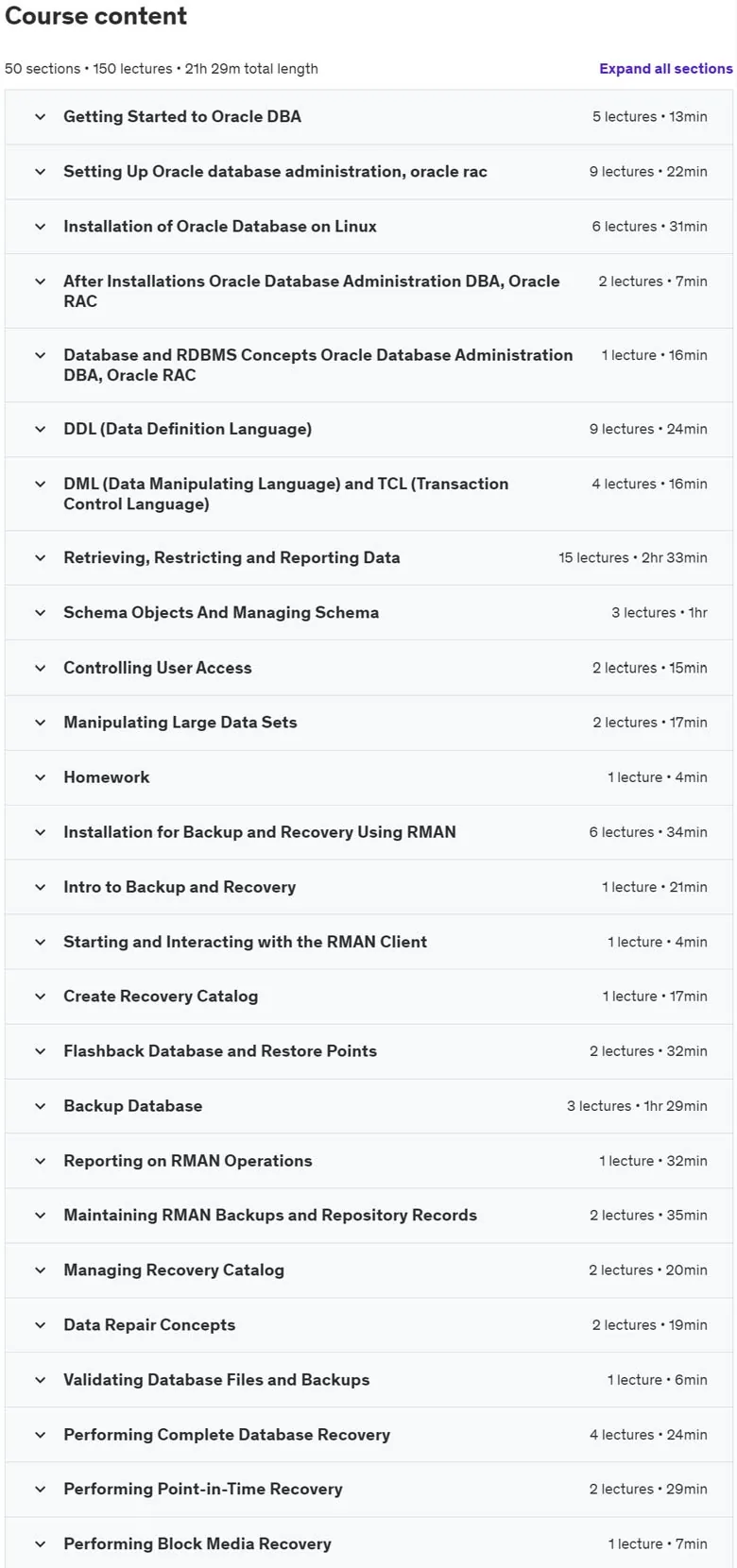The image size is (737, 1568).
Task: Expand the Data Repair Concepts chevron
Action: point(40,1325)
